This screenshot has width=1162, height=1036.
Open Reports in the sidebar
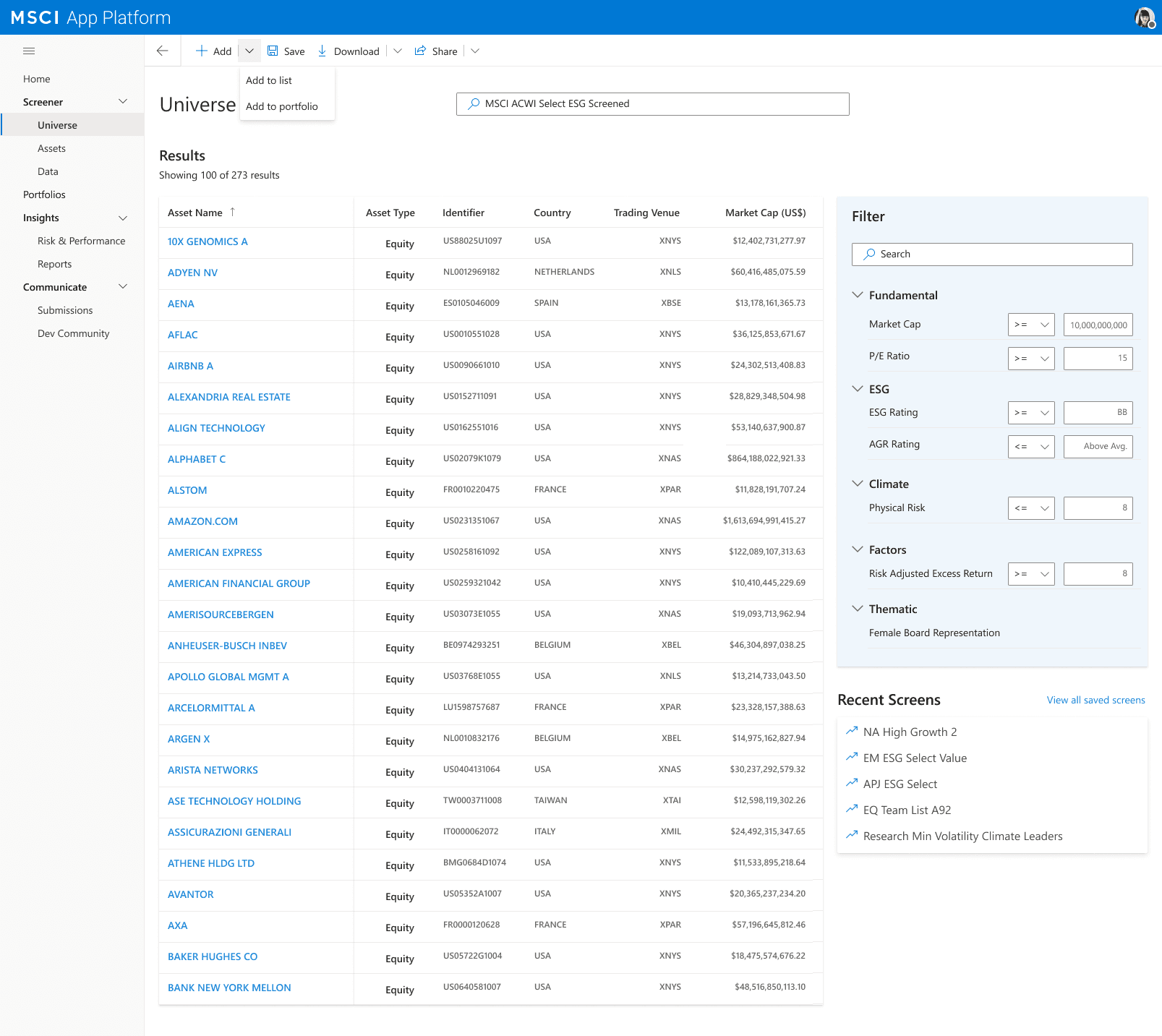tap(54, 264)
